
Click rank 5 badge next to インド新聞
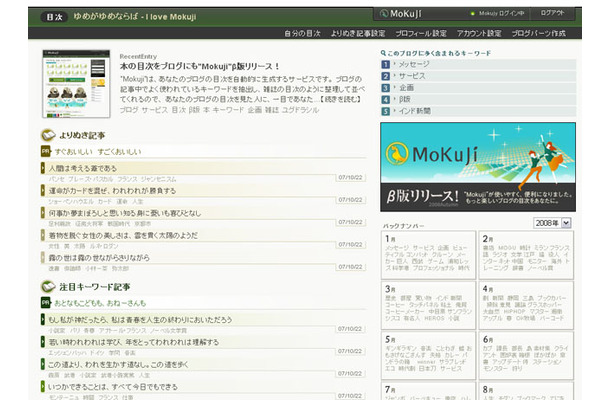point(385,111)
